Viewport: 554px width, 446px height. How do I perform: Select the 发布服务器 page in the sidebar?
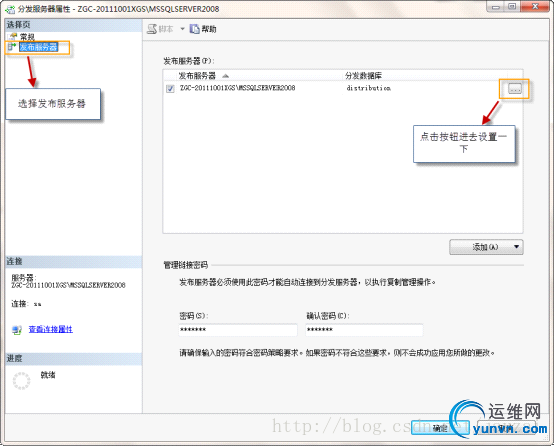coord(39,47)
